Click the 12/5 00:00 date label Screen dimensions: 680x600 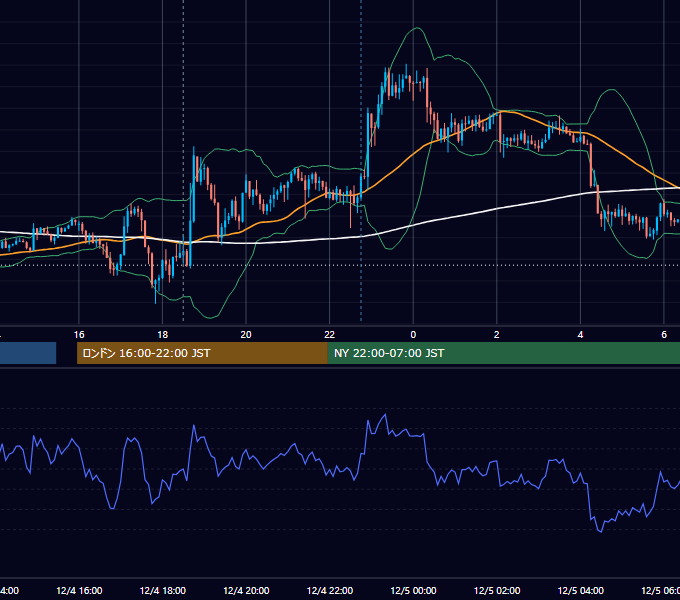click(413, 590)
